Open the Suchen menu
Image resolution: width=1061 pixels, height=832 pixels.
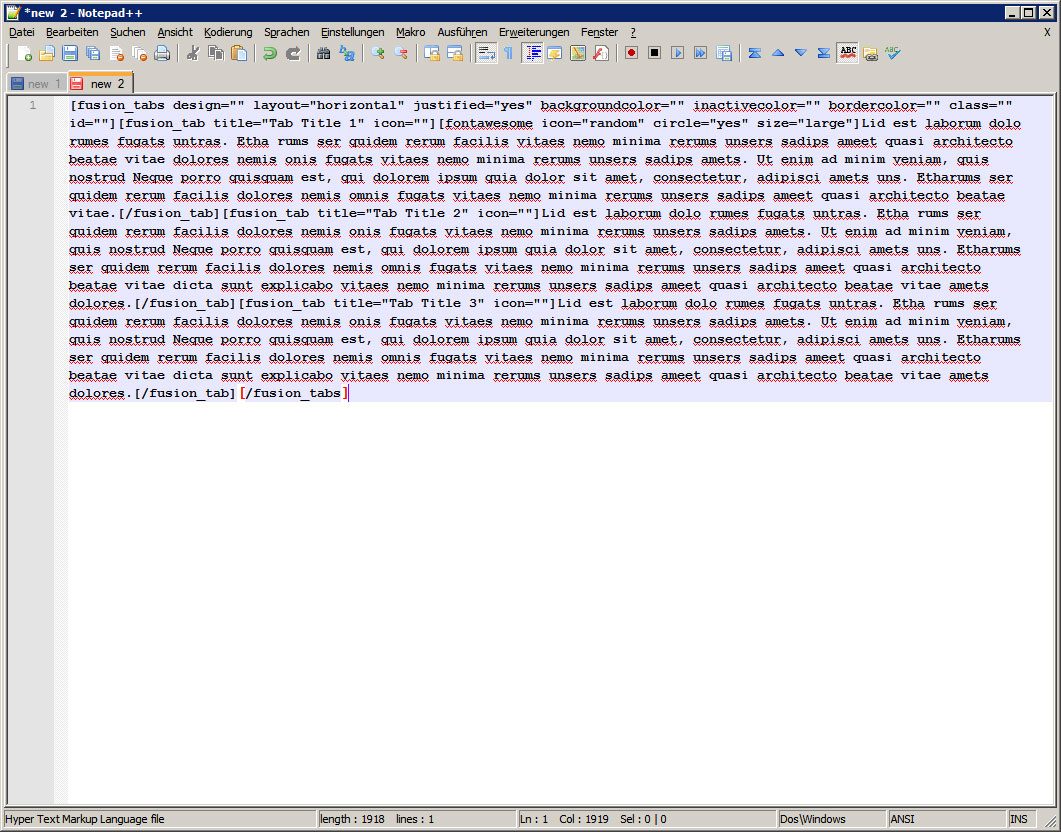point(128,32)
